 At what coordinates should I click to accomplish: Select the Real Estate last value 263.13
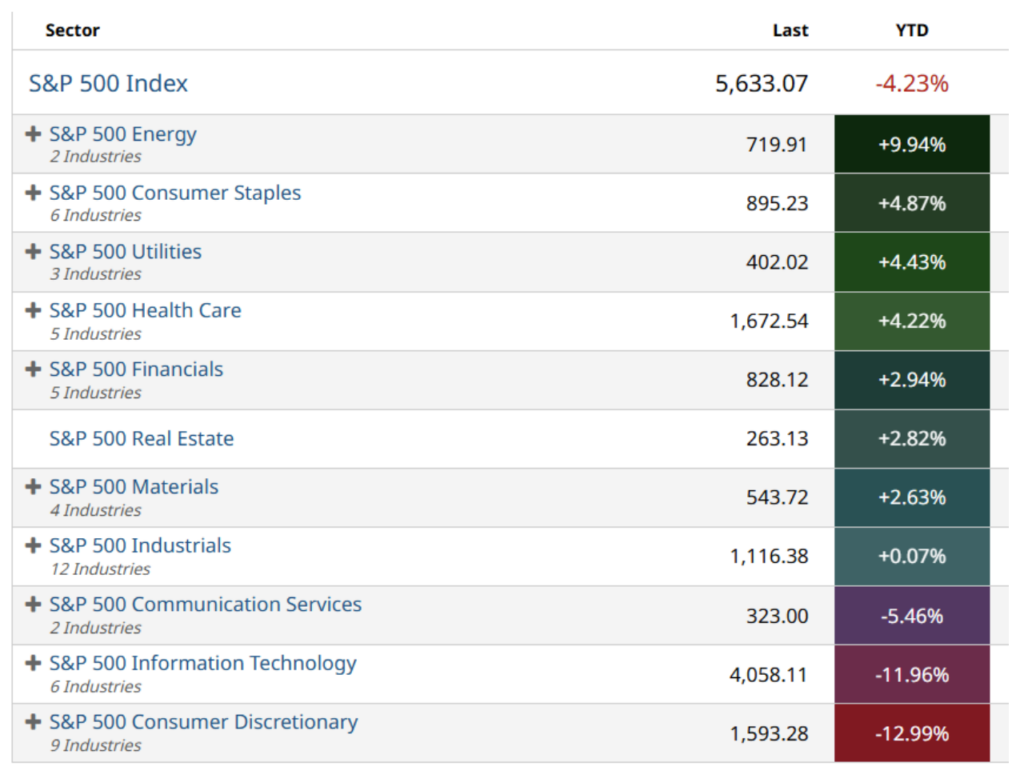[x=777, y=438]
